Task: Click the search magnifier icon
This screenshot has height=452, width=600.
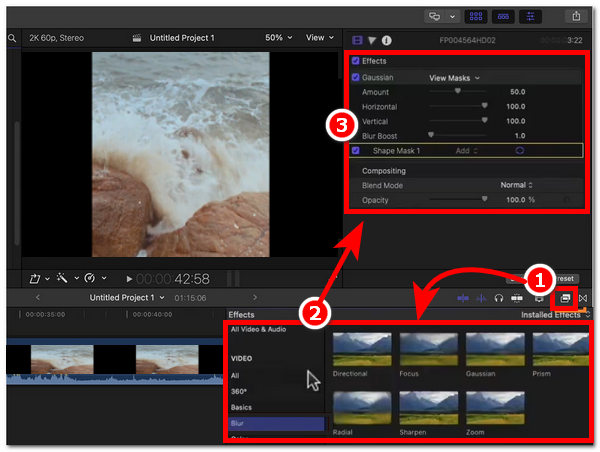Action: click(12, 38)
